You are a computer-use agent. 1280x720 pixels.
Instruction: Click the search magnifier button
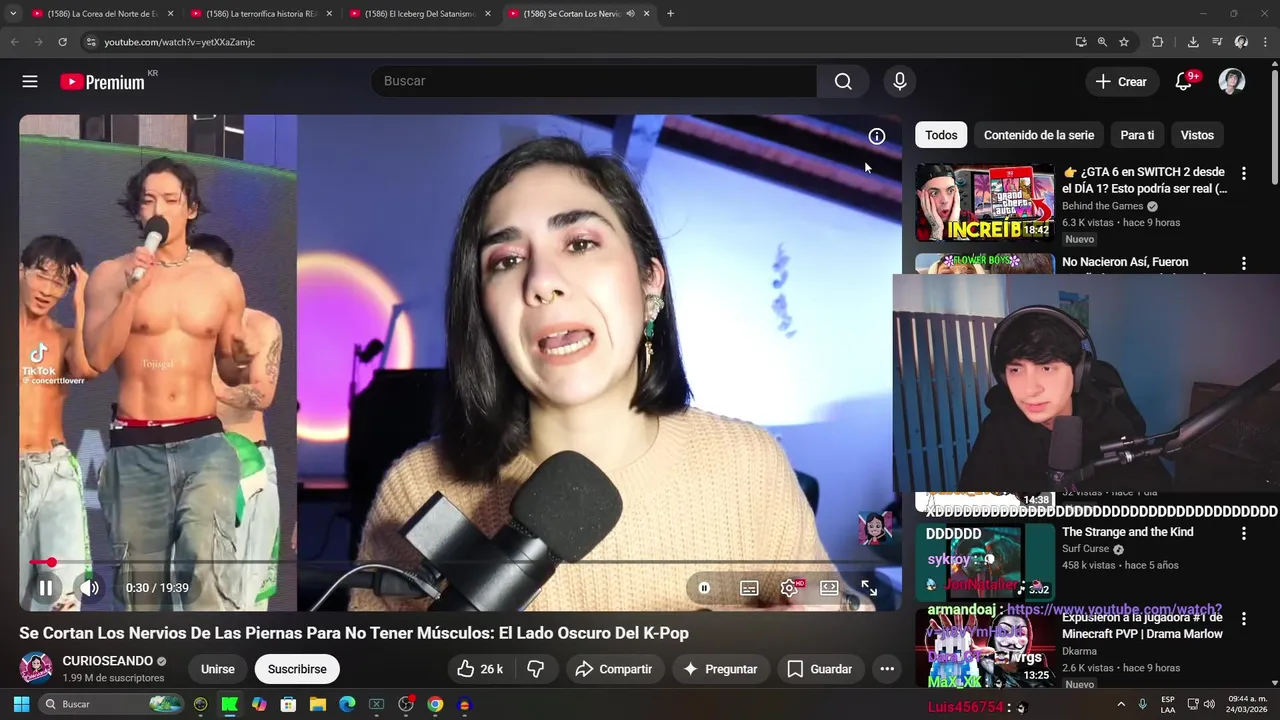click(843, 82)
